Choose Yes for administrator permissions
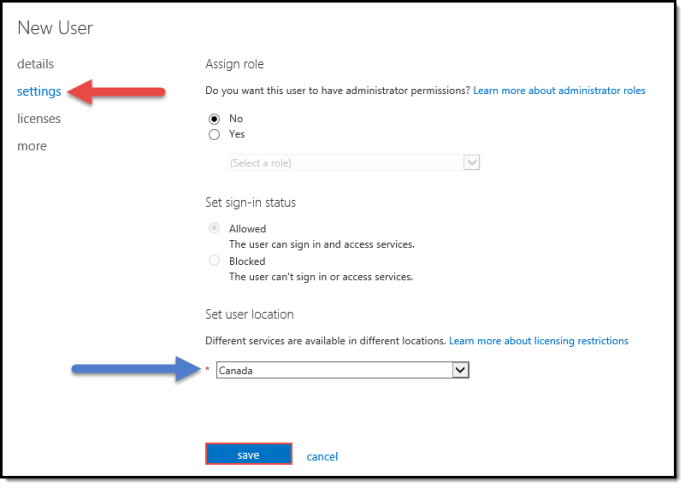The image size is (685, 487). (x=214, y=134)
